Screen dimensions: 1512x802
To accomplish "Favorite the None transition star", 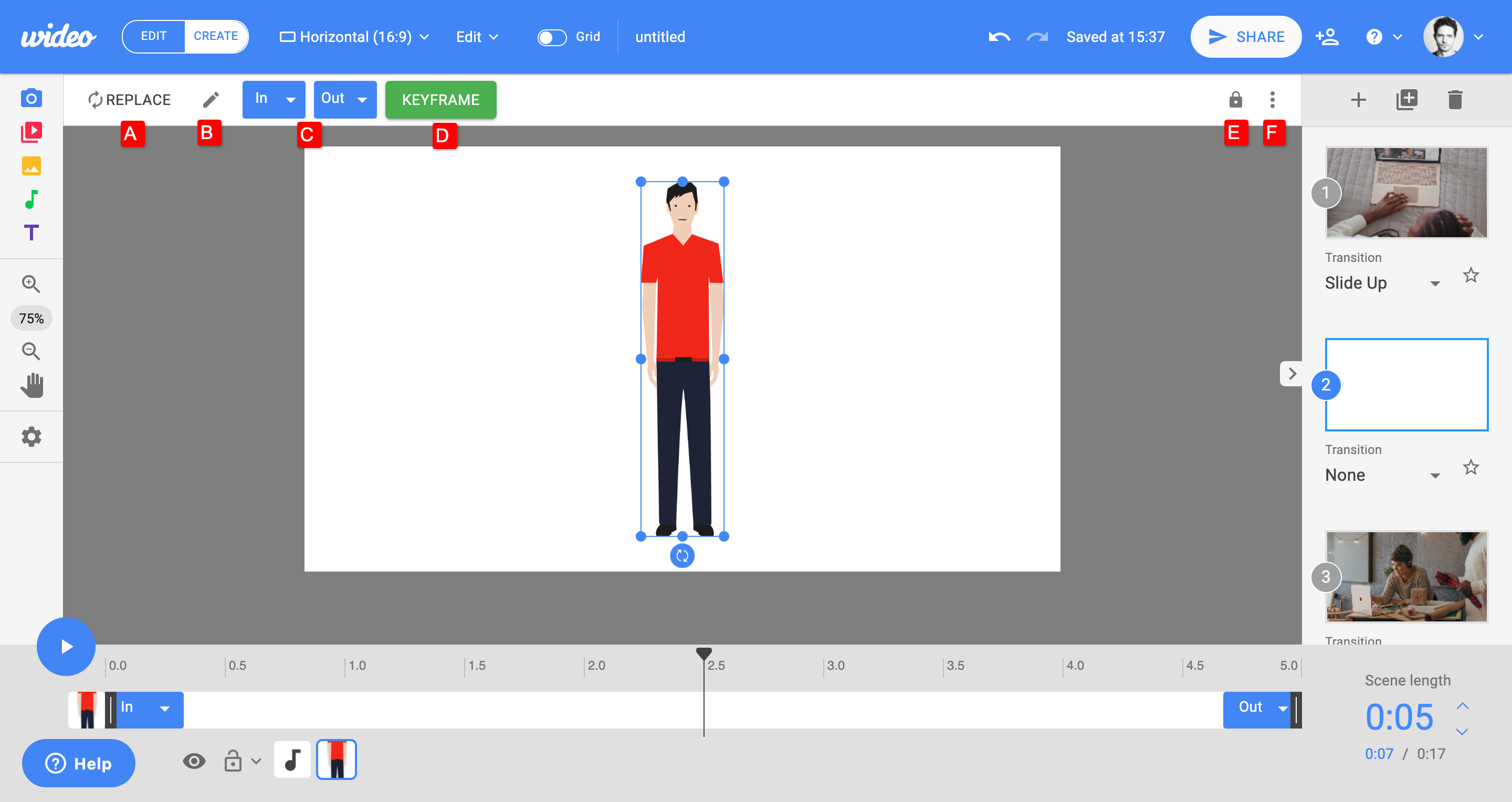I will pyautogui.click(x=1471, y=468).
